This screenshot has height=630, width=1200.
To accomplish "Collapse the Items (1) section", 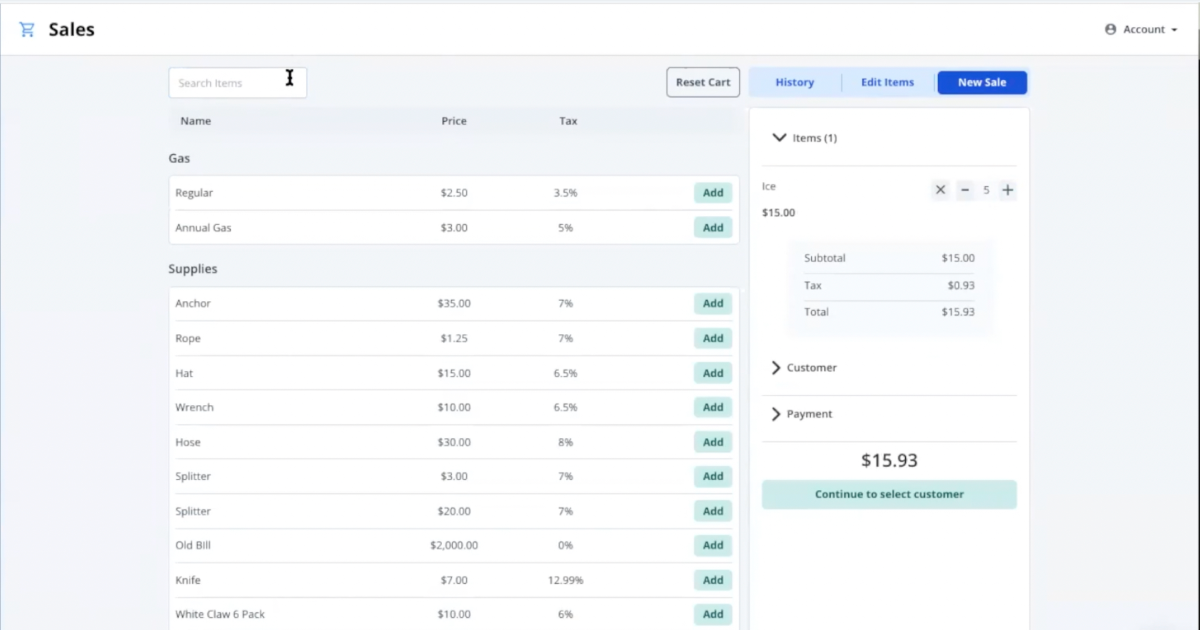I will point(779,138).
